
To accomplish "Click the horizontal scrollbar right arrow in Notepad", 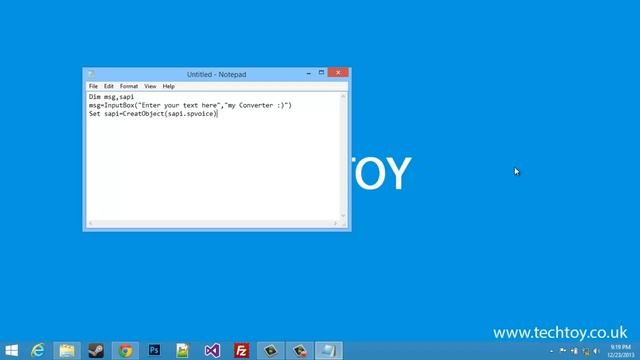I will pyautogui.click(x=336, y=223).
